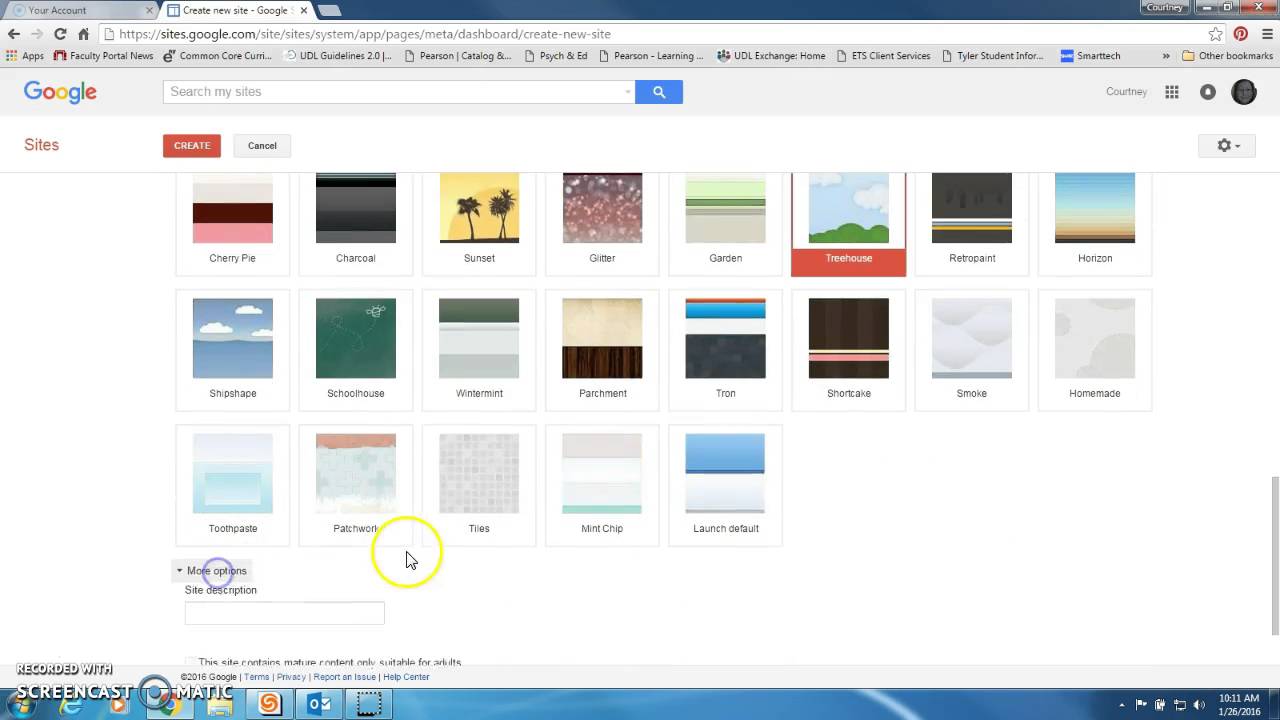1280x720 pixels.
Task: Open ETS Client Services bookmark
Action: (x=884, y=56)
